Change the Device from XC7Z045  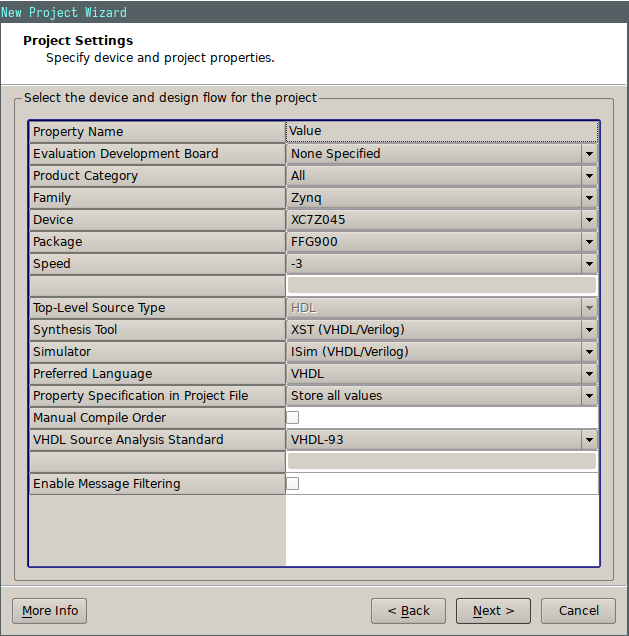pyautogui.click(x=442, y=220)
